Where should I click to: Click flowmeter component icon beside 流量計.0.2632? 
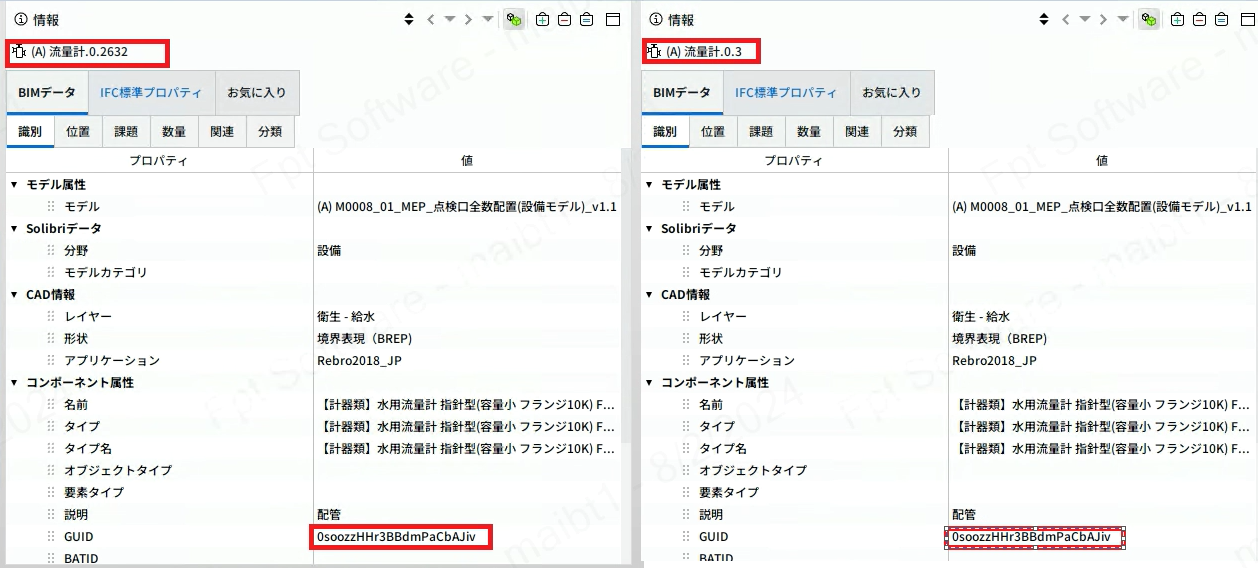point(19,51)
